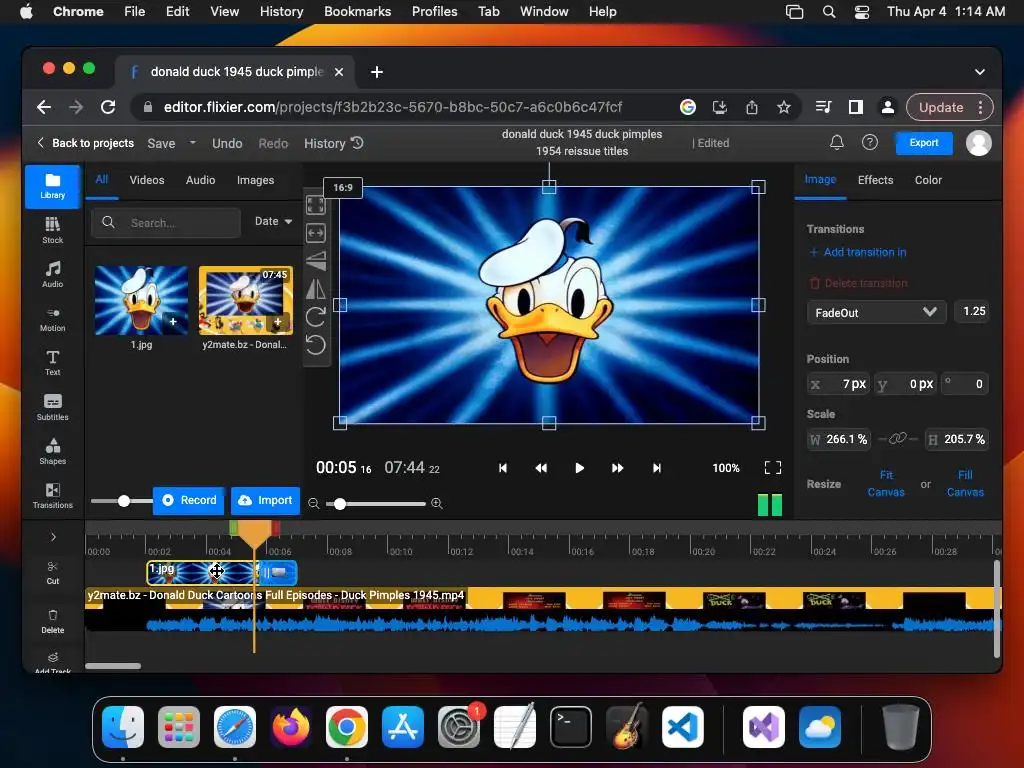Select the y2mate.bz video thumbnail
The image size is (1024, 768).
tap(246, 300)
